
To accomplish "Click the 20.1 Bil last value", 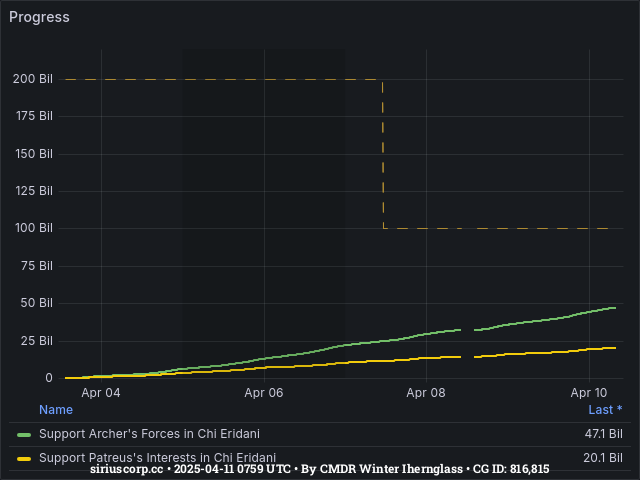I will point(603,458).
